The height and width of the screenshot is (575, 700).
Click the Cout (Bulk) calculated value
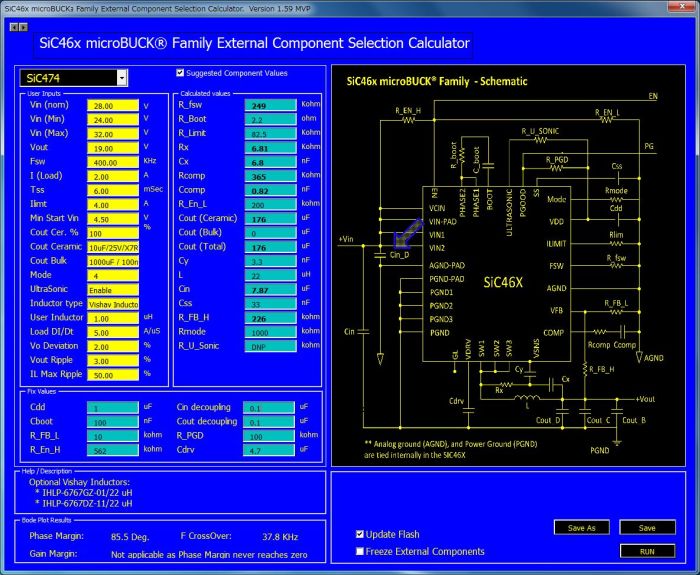pyautogui.click(x=271, y=233)
